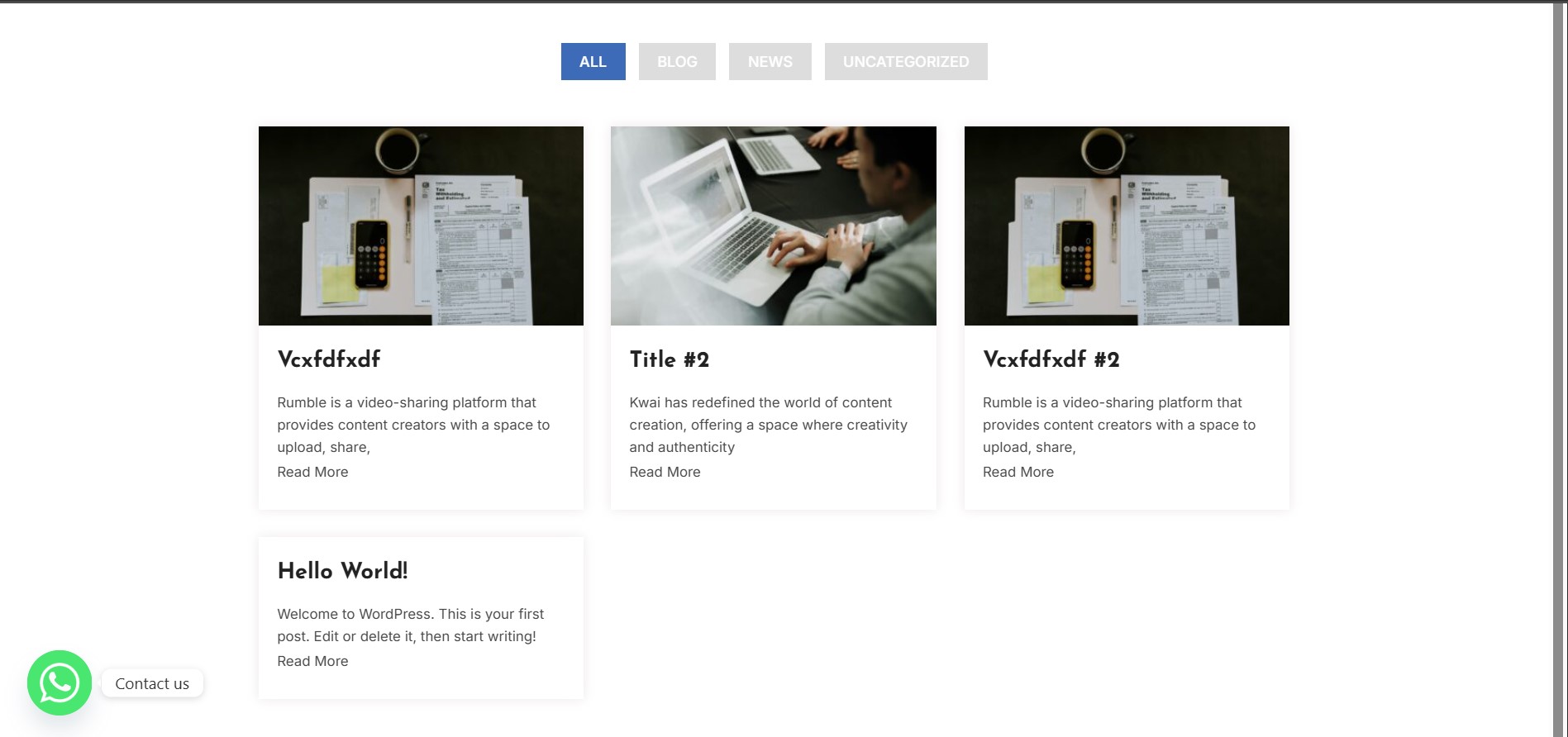Read More under Vcxfdfxdf post

(312, 472)
